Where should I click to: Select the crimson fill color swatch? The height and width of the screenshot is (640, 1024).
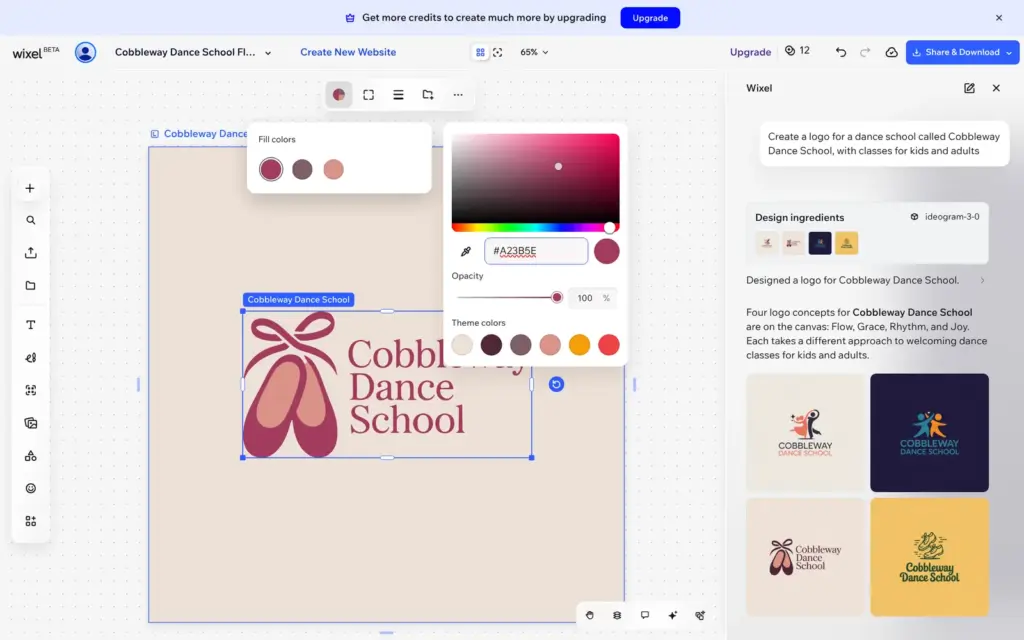(271, 169)
